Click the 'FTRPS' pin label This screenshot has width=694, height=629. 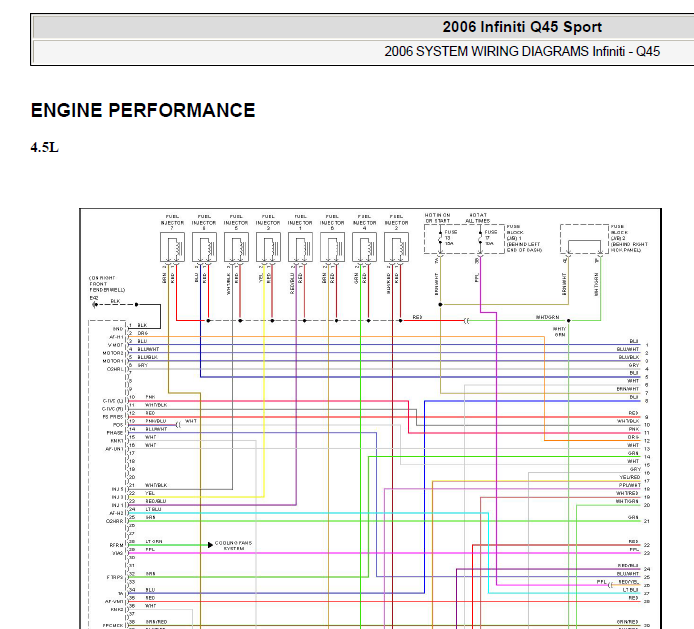coord(115,577)
